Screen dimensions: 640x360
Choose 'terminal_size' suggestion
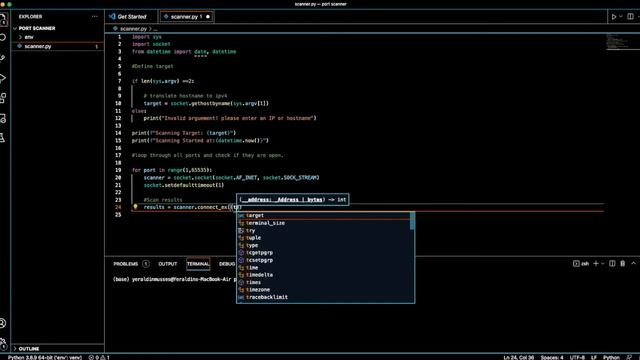[x=322, y=223]
